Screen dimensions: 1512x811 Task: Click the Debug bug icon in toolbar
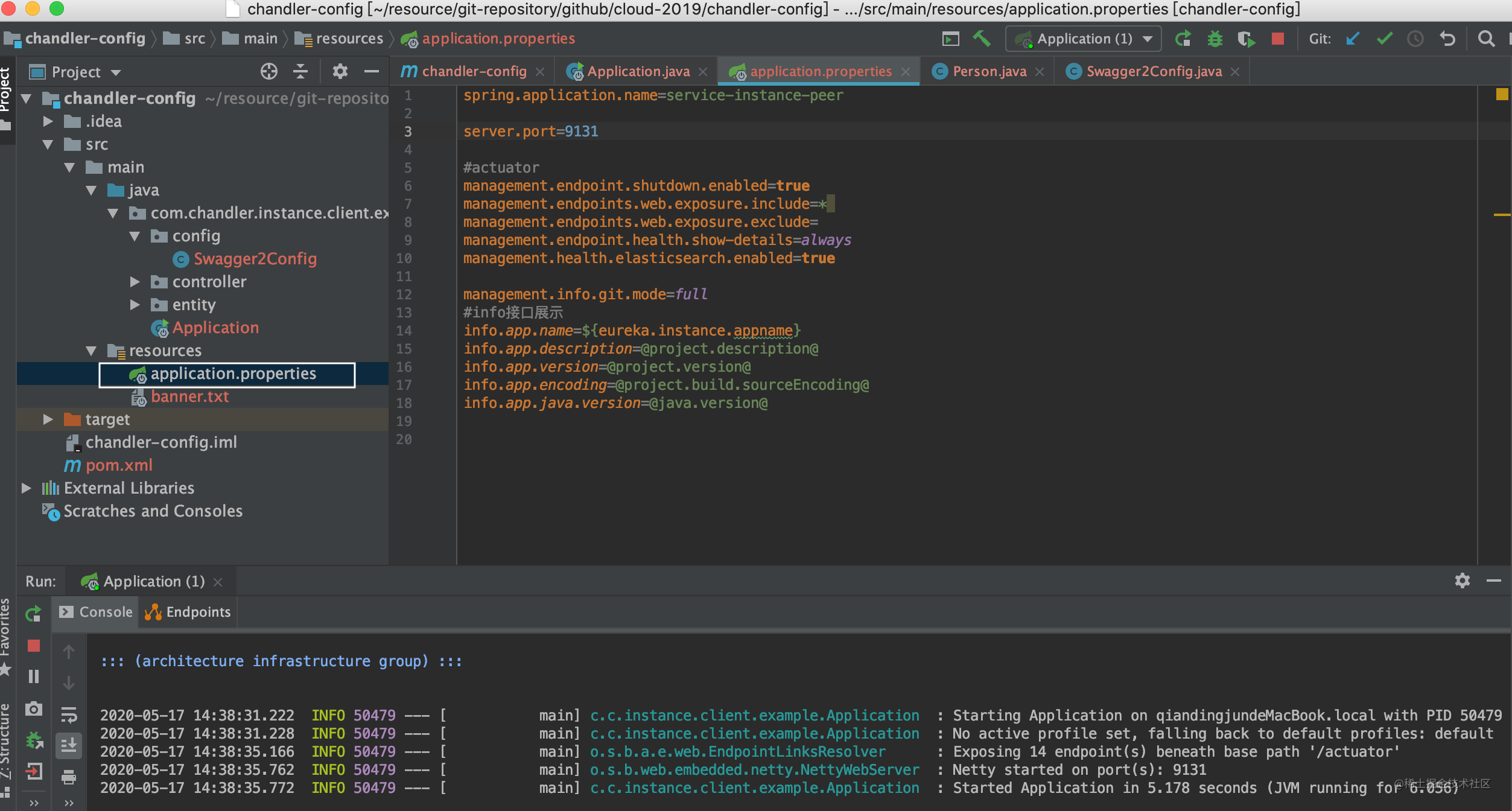[1215, 39]
